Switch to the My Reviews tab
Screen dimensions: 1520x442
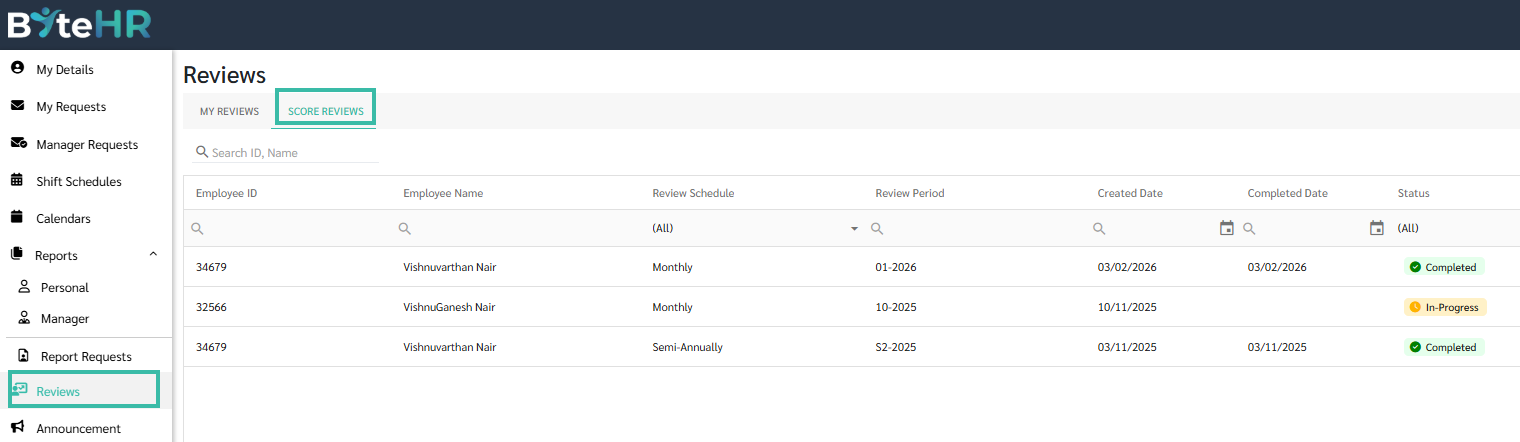[229, 111]
